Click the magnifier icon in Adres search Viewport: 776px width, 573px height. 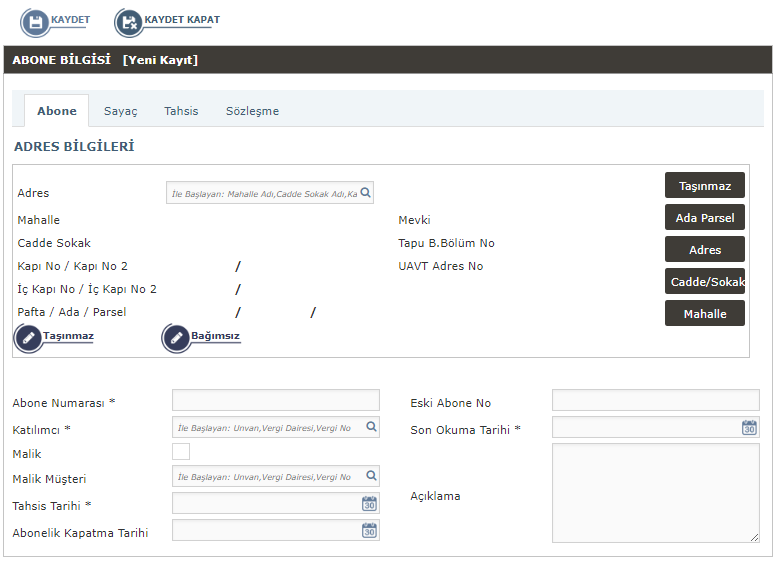(366, 193)
